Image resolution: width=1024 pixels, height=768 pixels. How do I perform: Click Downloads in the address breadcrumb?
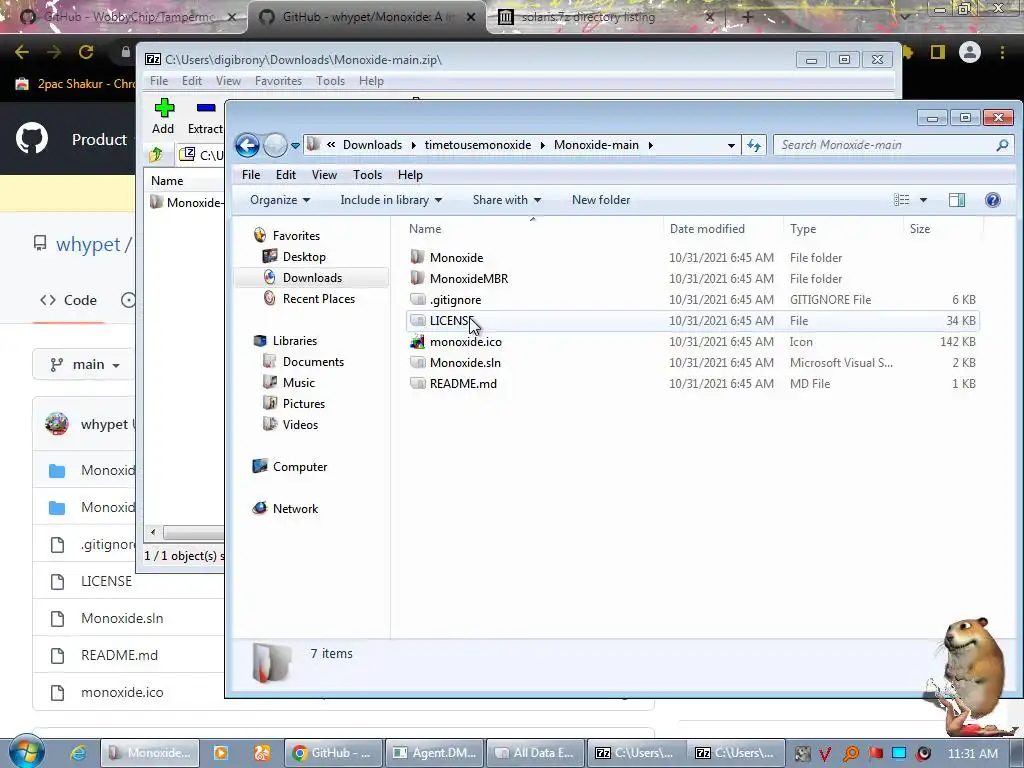[x=372, y=145]
